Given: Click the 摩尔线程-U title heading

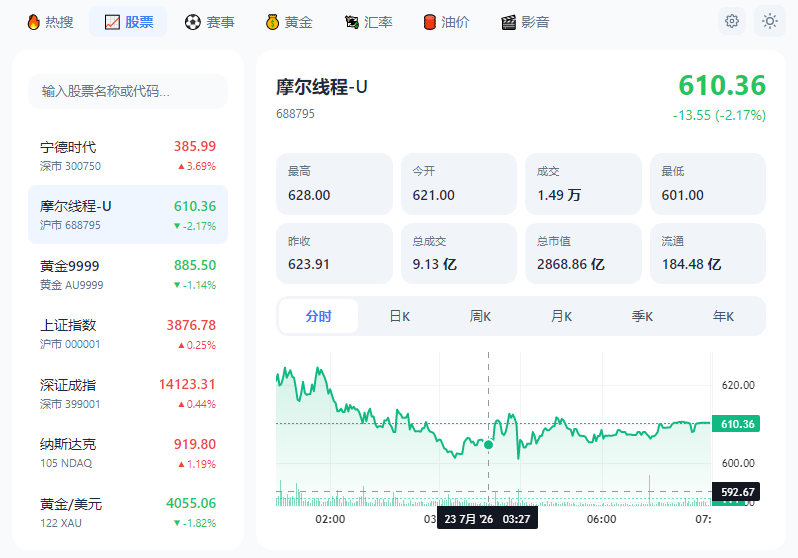Looking at the screenshot, I should point(322,87).
